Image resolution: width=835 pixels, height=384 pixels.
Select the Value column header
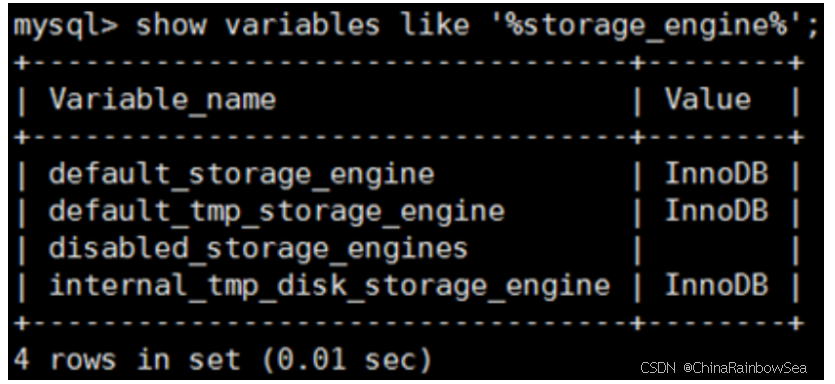[708, 99]
